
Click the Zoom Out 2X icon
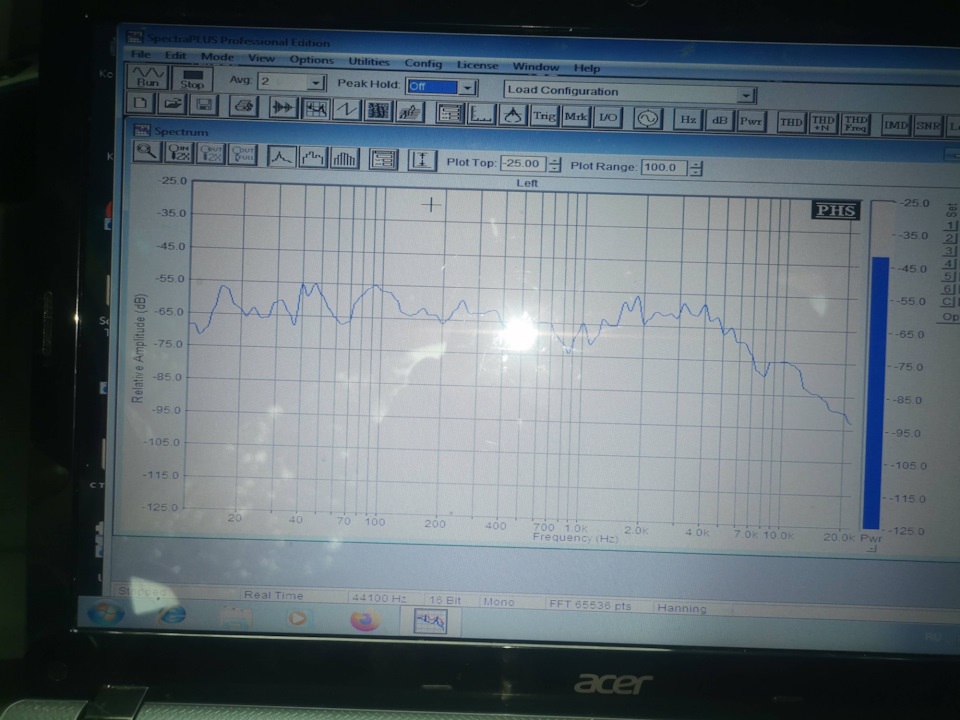coord(211,154)
